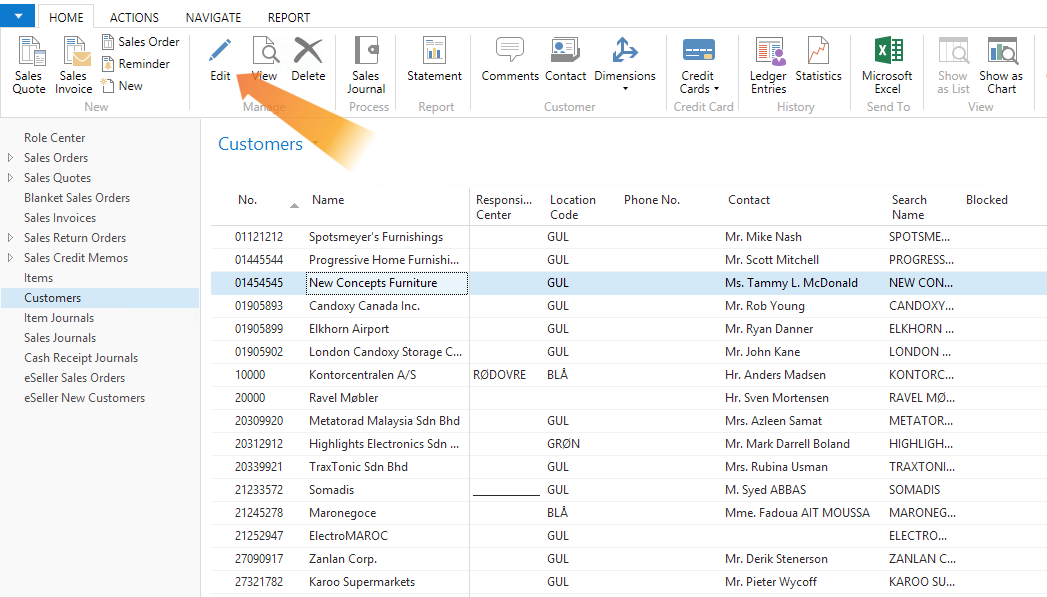This screenshot has height=597, width=1047.
Task: Open Cash Receipt Journals
Action: pos(81,358)
